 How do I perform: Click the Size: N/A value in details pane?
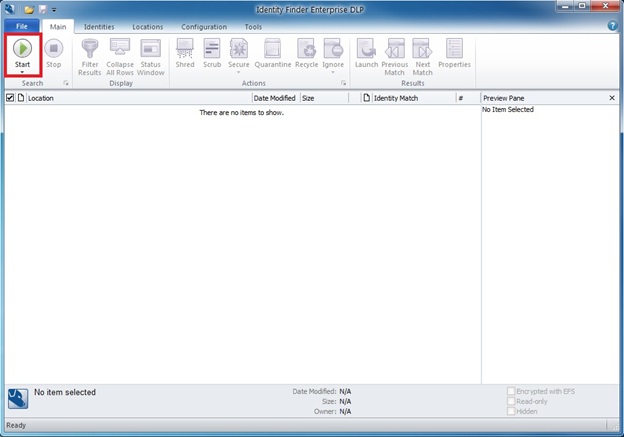tap(345, 401)
